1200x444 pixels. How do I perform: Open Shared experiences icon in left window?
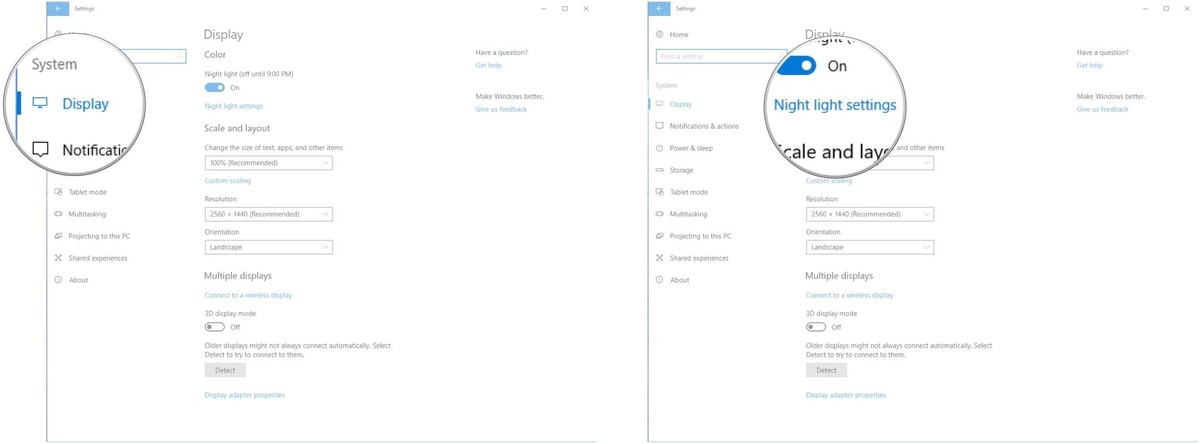[x=59, y=258]
